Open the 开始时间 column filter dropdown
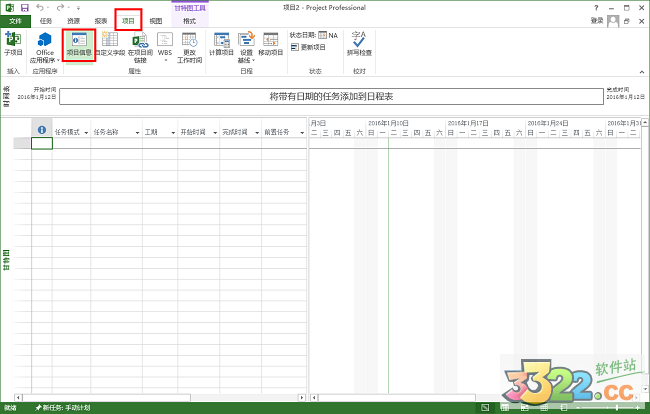The width and height of the screenshot is (650, 414). coord(215,133)
